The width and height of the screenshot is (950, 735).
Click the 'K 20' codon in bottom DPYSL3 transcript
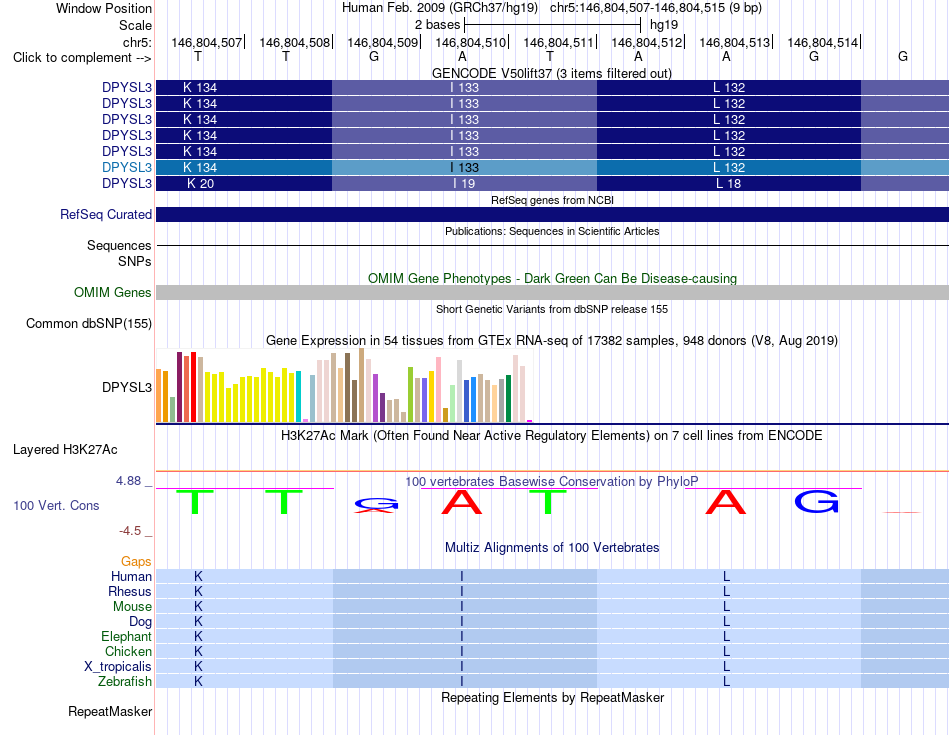coord(200,184)
